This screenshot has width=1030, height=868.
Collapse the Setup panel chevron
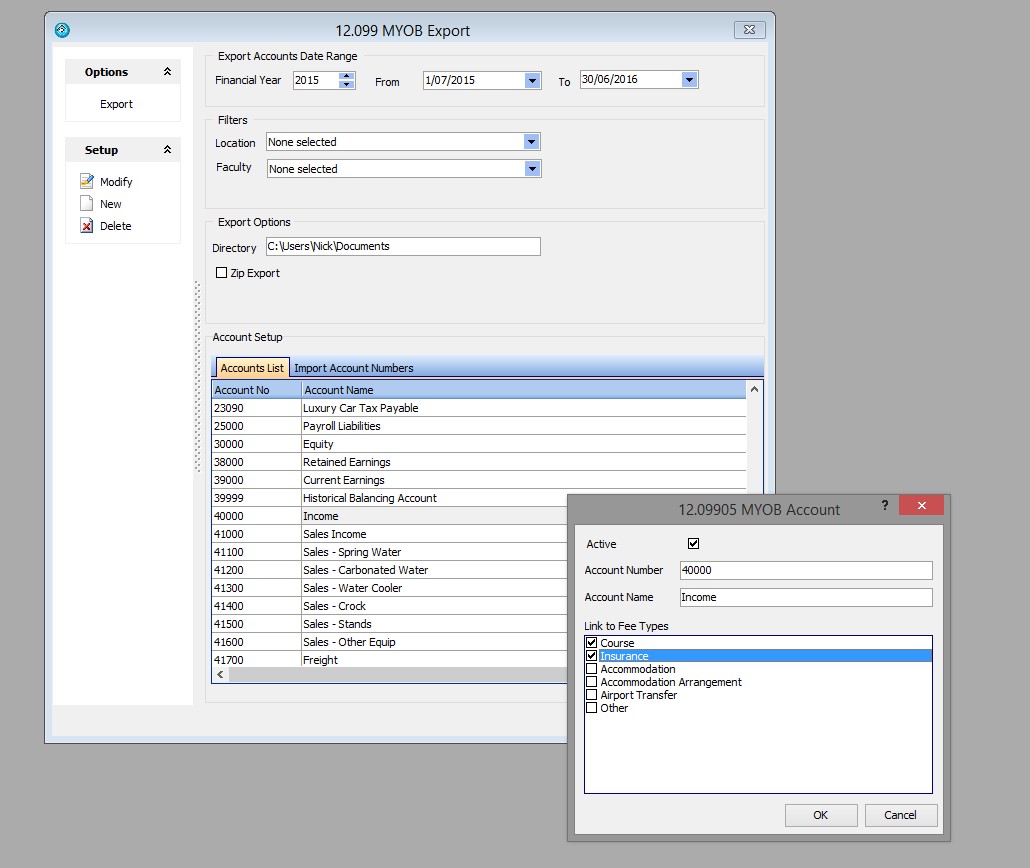167,150
